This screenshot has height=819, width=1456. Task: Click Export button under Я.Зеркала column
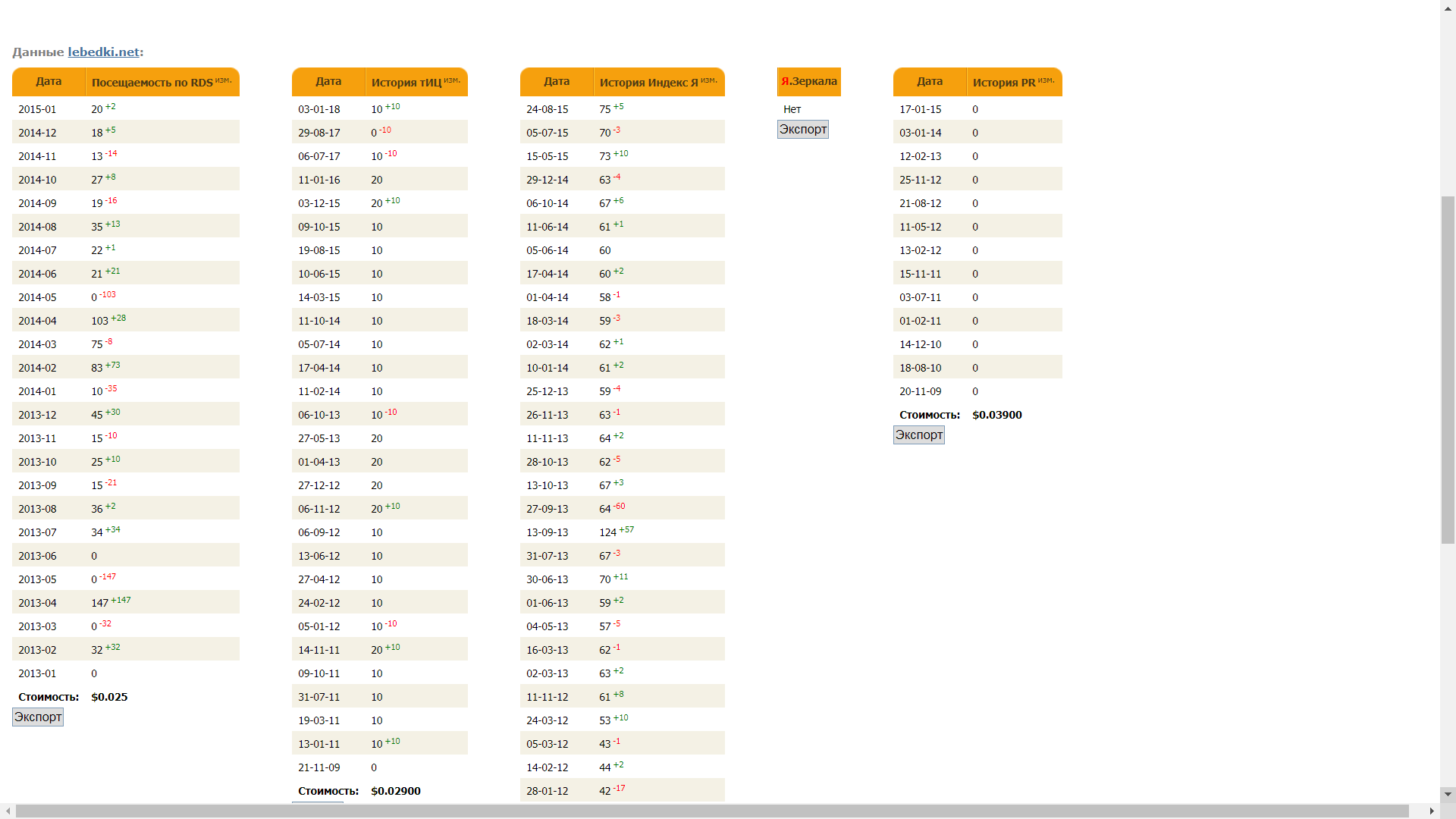pyautogui.click(x=802, y=129)
